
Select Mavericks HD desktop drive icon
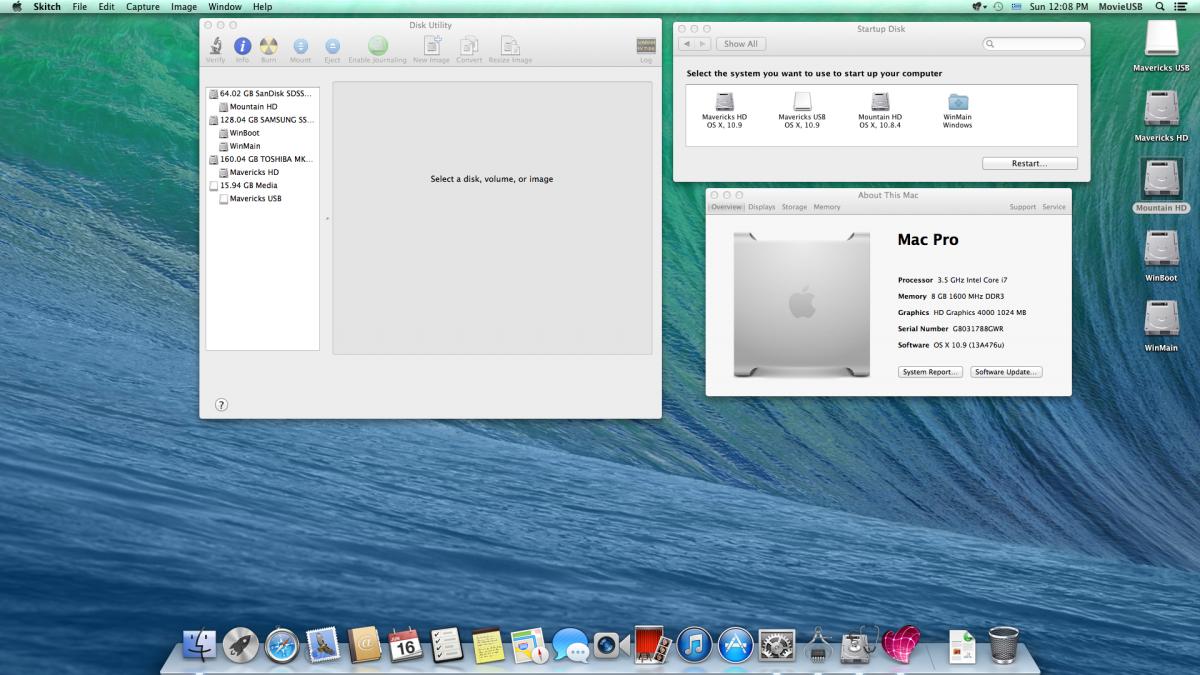click(1161, 116)
